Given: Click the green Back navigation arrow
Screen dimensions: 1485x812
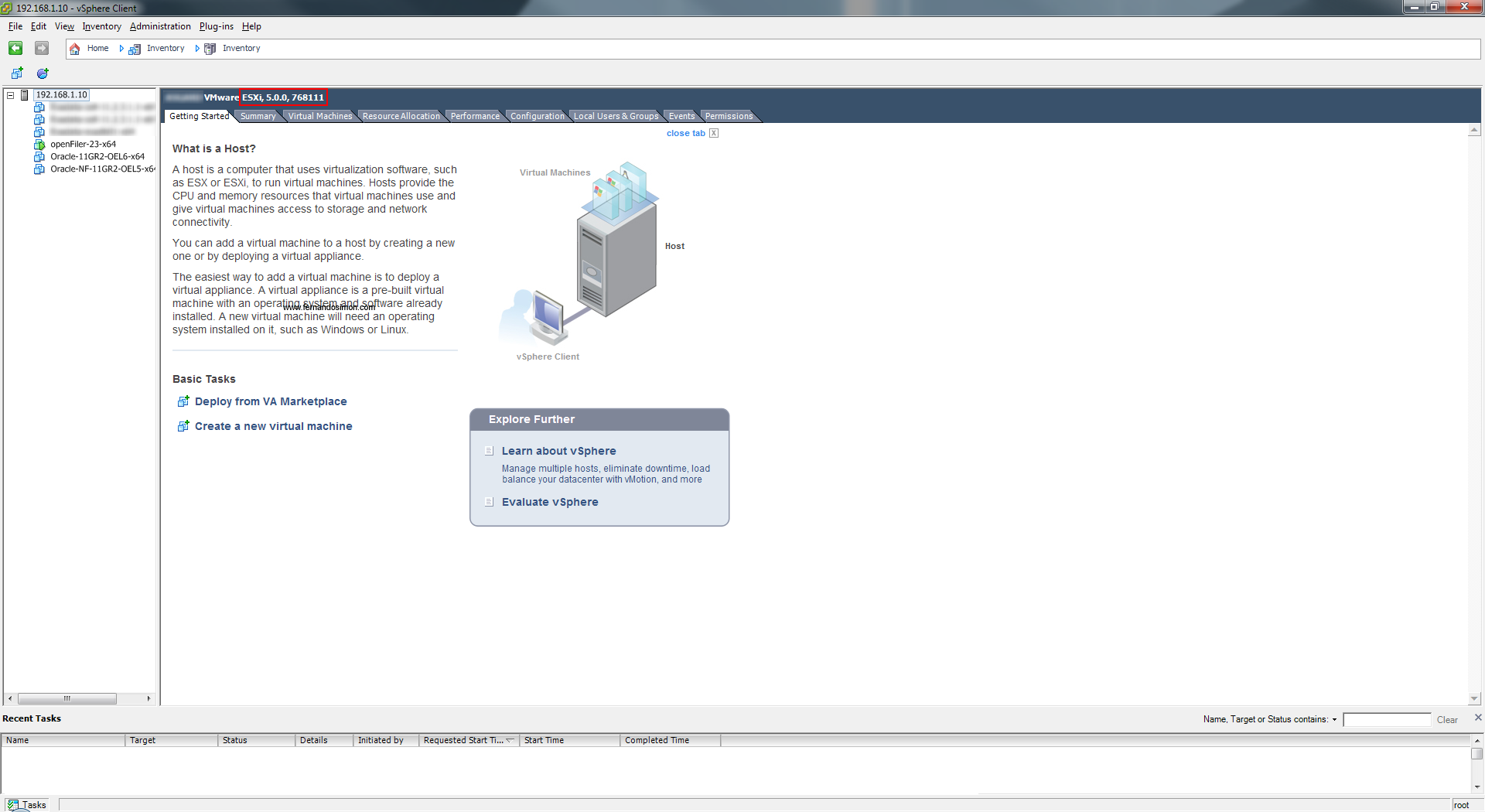Looking at the screenshot, I should (15, 48).
